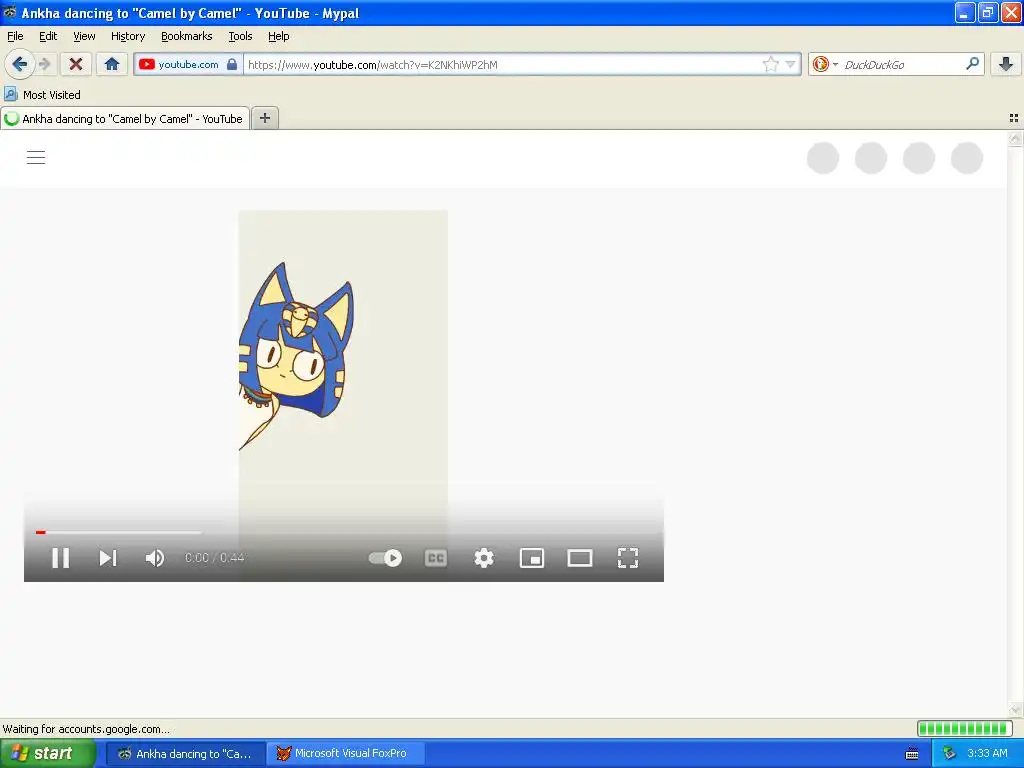
Task: Click the vertical scrollbar up arrow
Action: pos(1015,138)
